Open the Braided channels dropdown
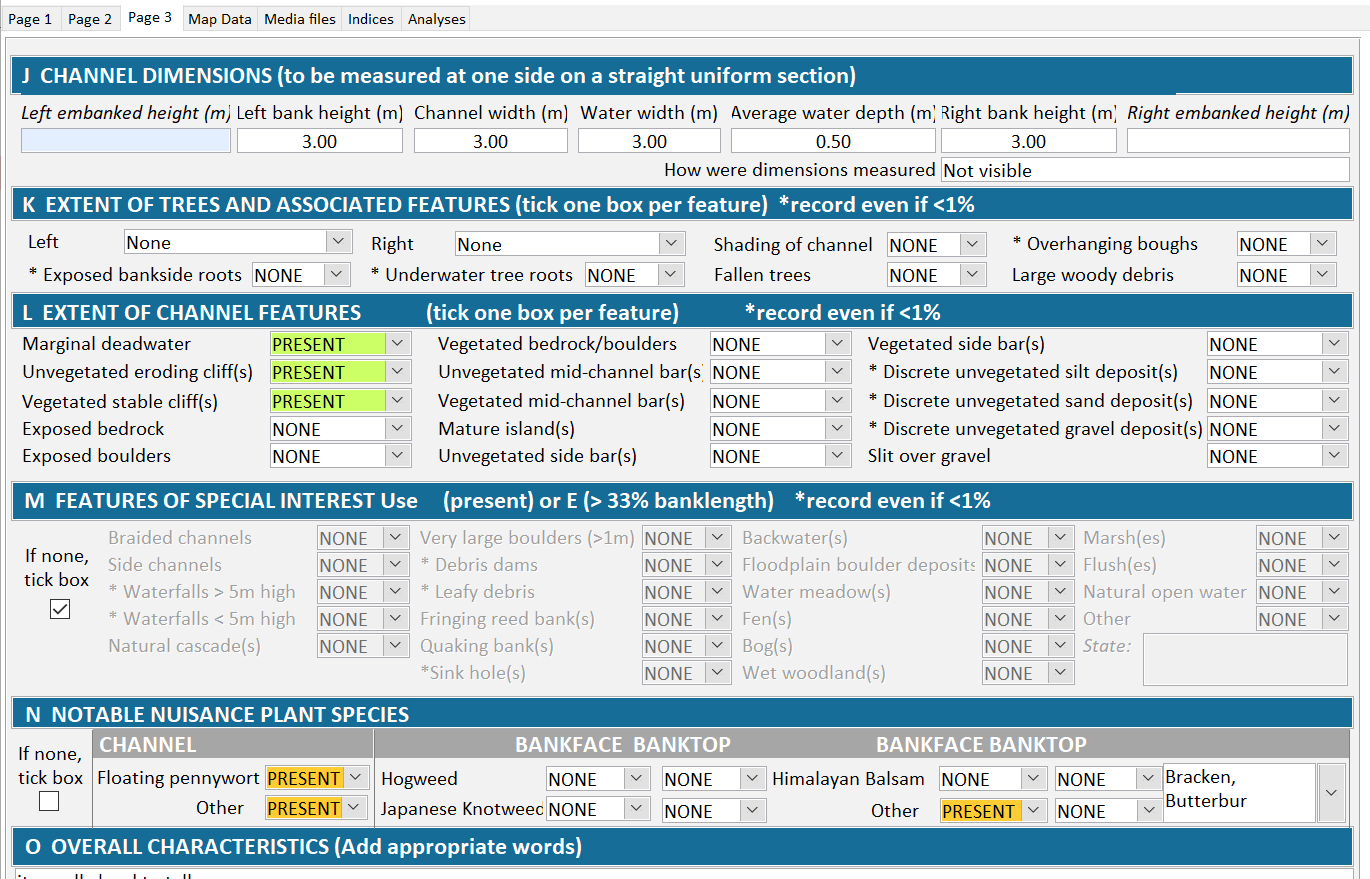Screen dimensions: 1370x879 coord(363,538)
